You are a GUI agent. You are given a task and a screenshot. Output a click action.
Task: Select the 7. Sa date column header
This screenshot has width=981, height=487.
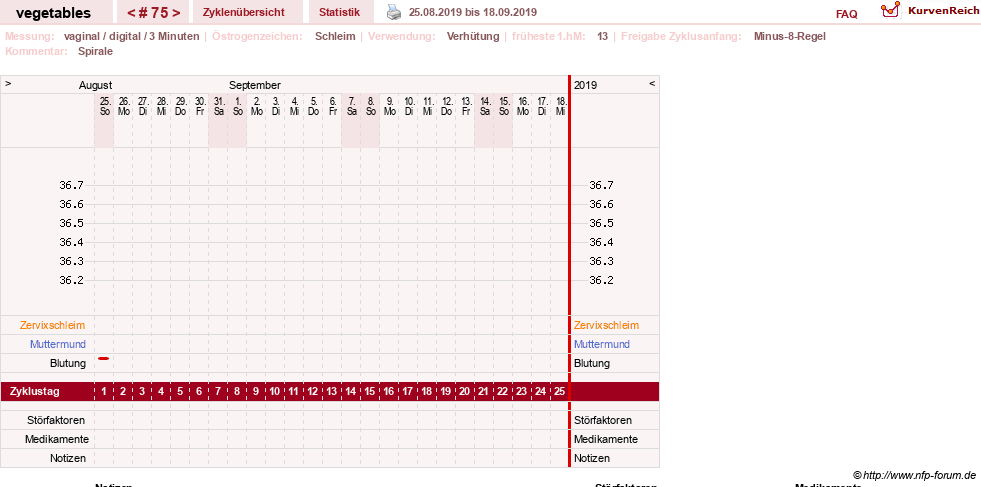pos(351,106)
